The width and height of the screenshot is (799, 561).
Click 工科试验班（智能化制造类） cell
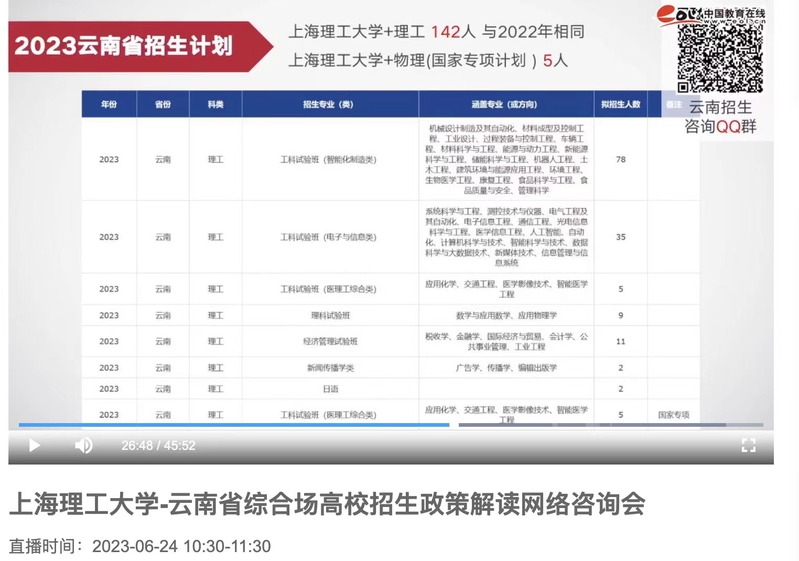point(329,159)
